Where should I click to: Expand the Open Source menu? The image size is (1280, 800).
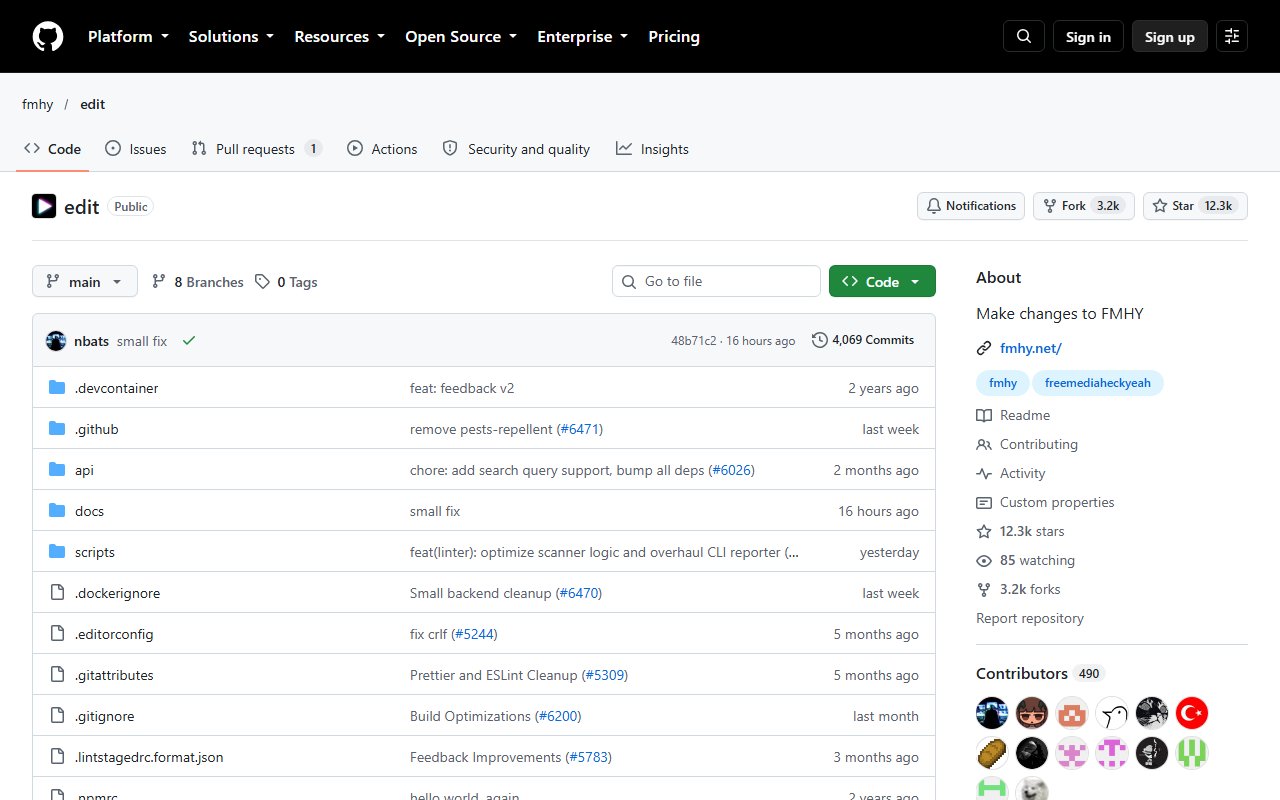pyautogui.click(x=461, y=37)
